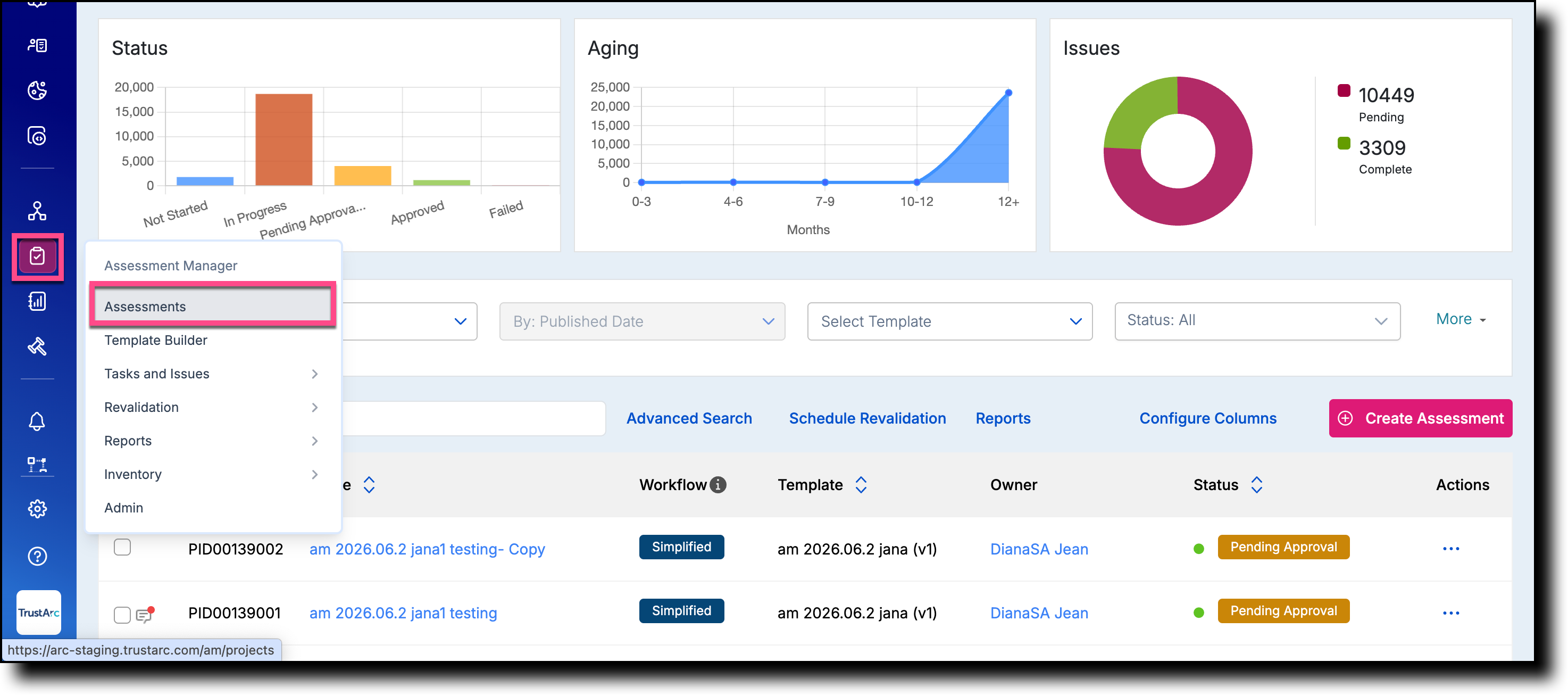Click the Not Started bar in Status chart

(205, 181)
